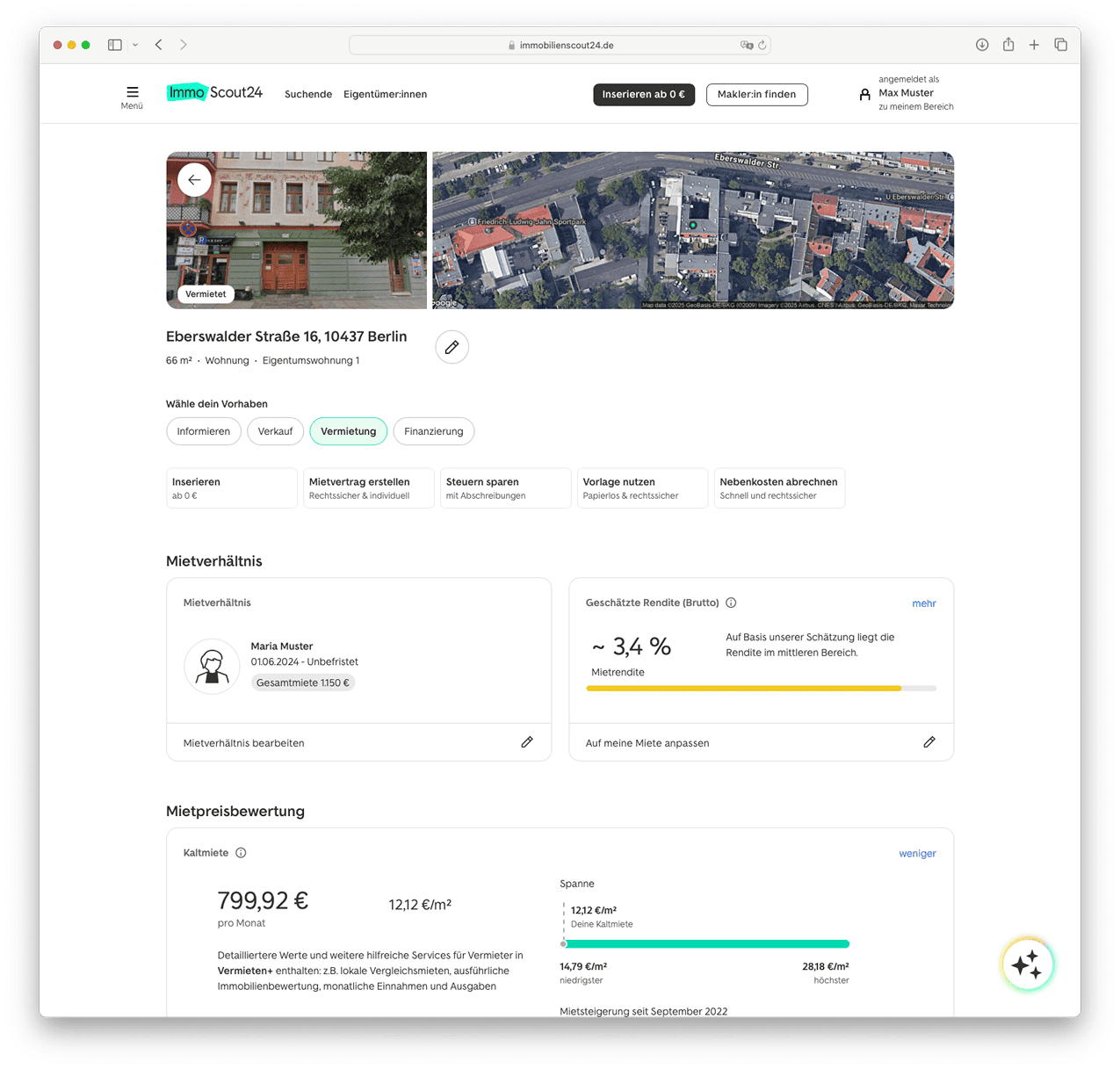Select the Verkauf option
The height and width of the screenshot is (1069, 1120).
275,431
